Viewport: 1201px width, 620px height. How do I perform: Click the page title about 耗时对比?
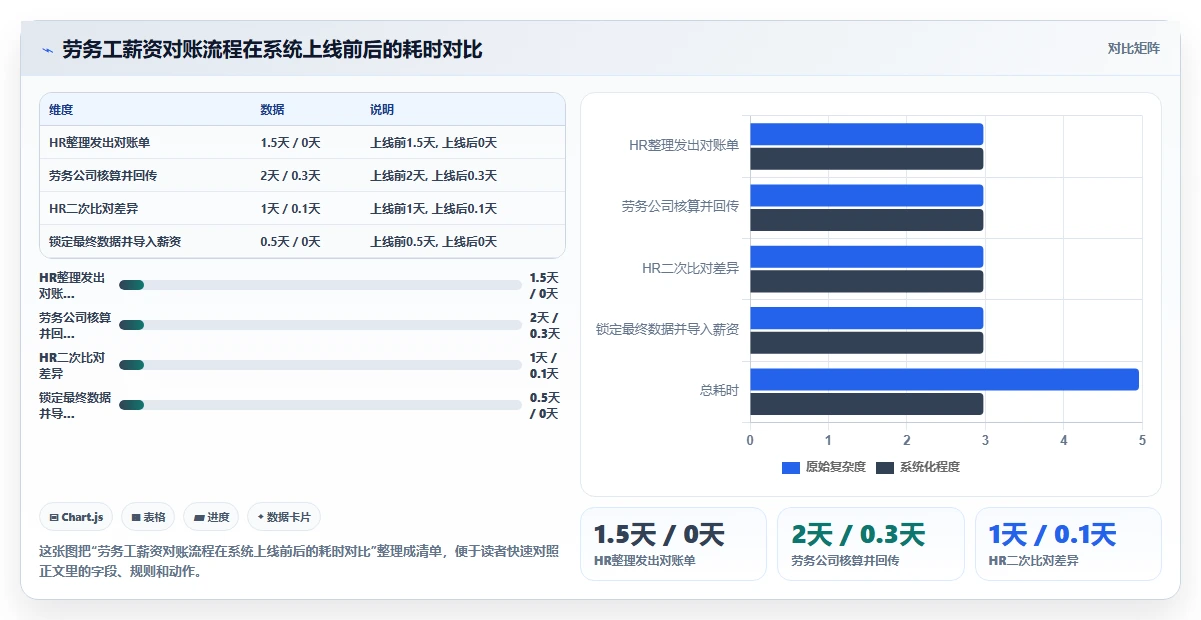(272, 49)
